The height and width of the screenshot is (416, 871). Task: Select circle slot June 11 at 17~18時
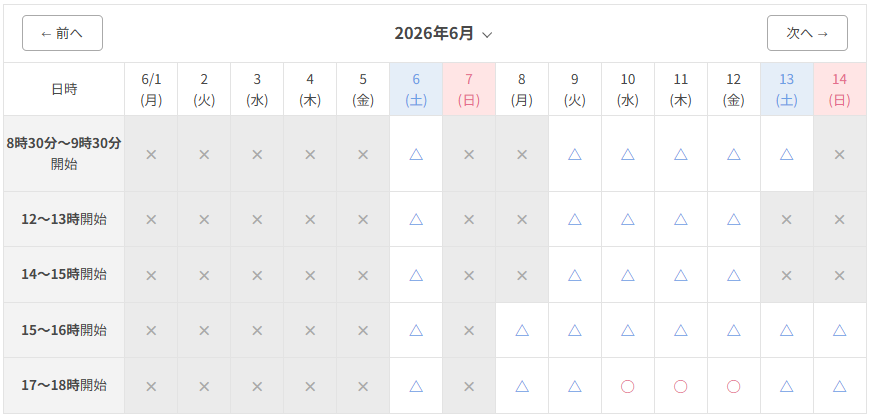tap(680, 386)
